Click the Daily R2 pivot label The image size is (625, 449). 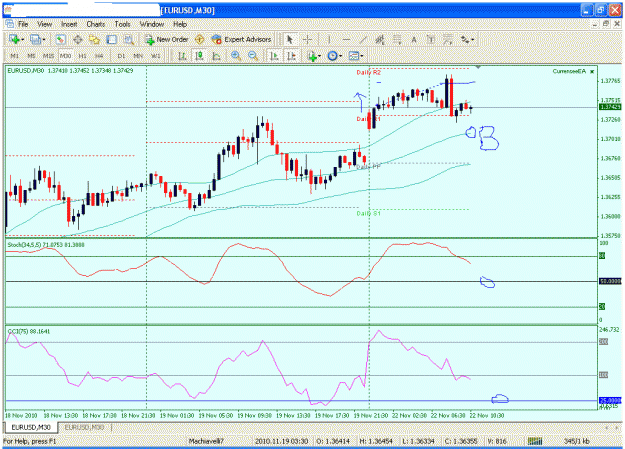(x=368, y=73)
